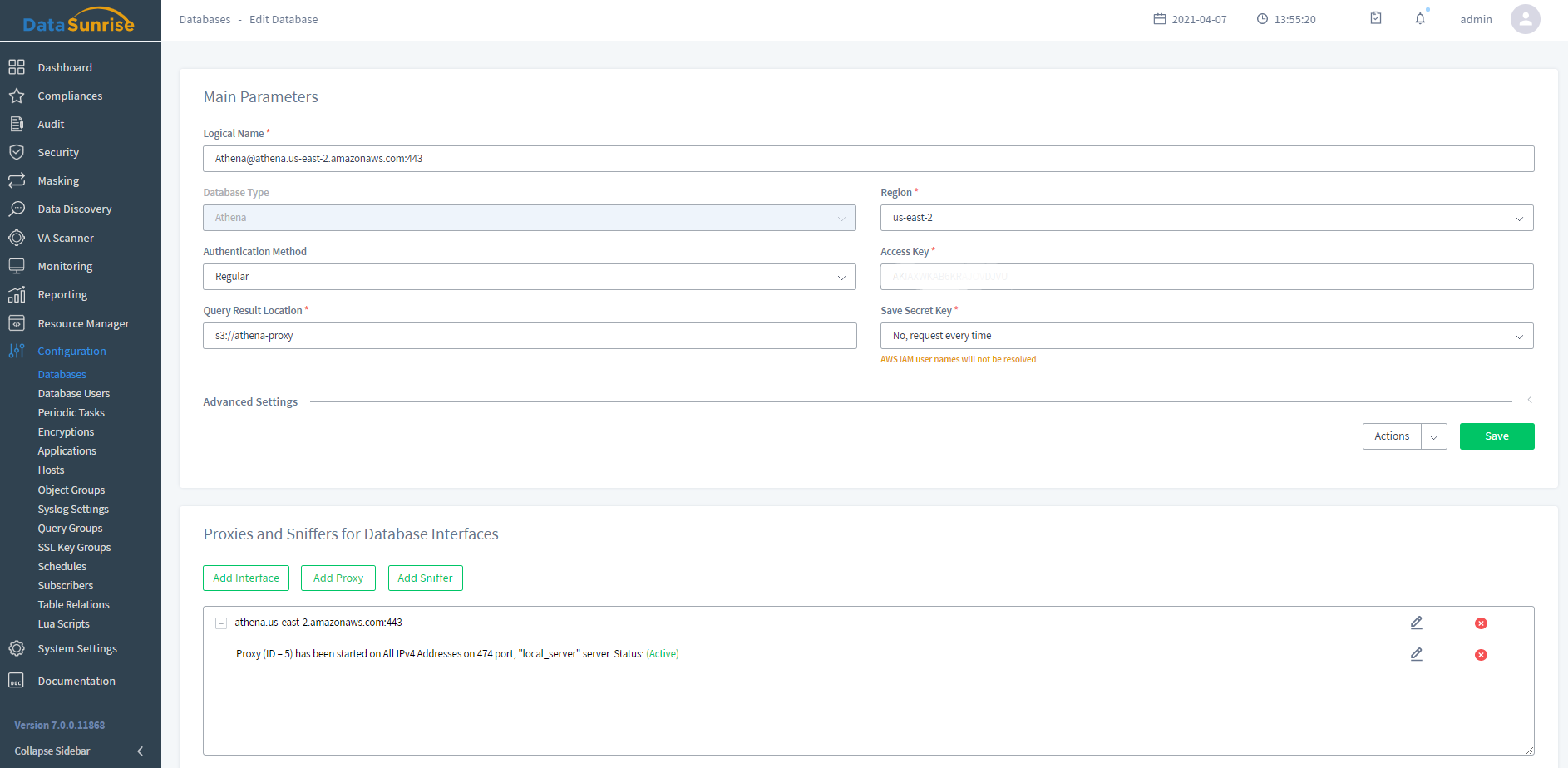The height and width of the screenshot is (768, 1568).
Task: Open the VA Scanner sidebar section
Action: pos(66,238)
